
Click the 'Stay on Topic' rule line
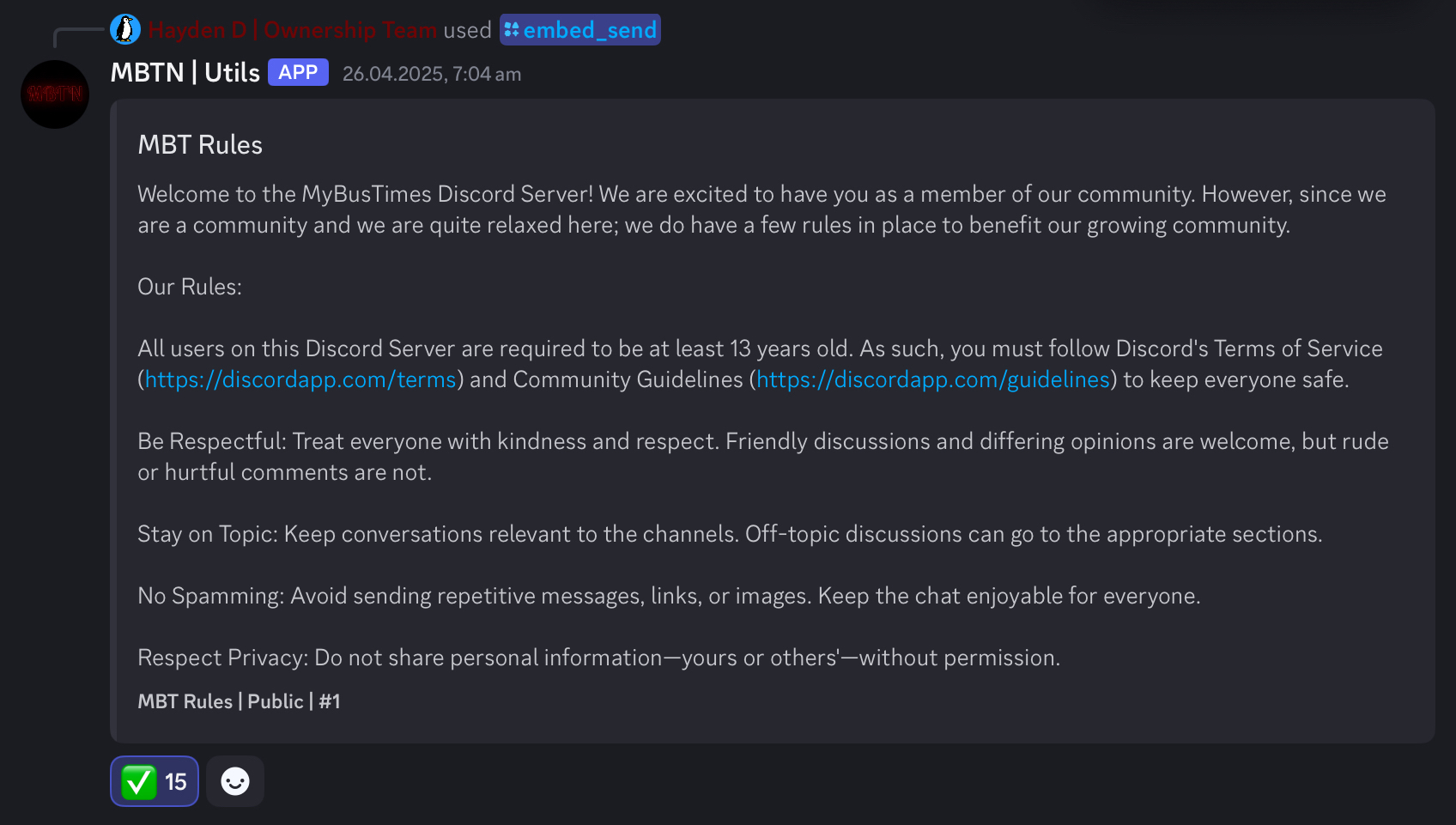click(x=730, y=534)
